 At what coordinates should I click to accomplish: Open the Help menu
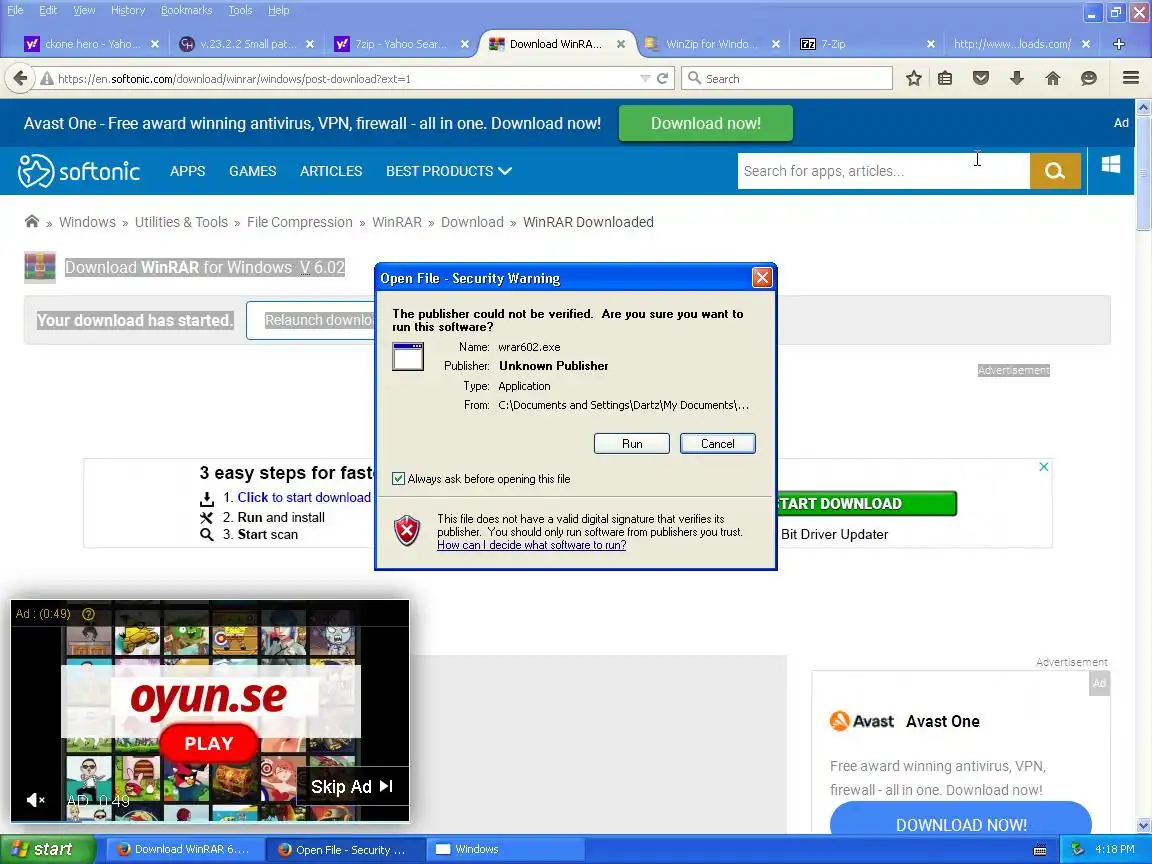(278, 10)
